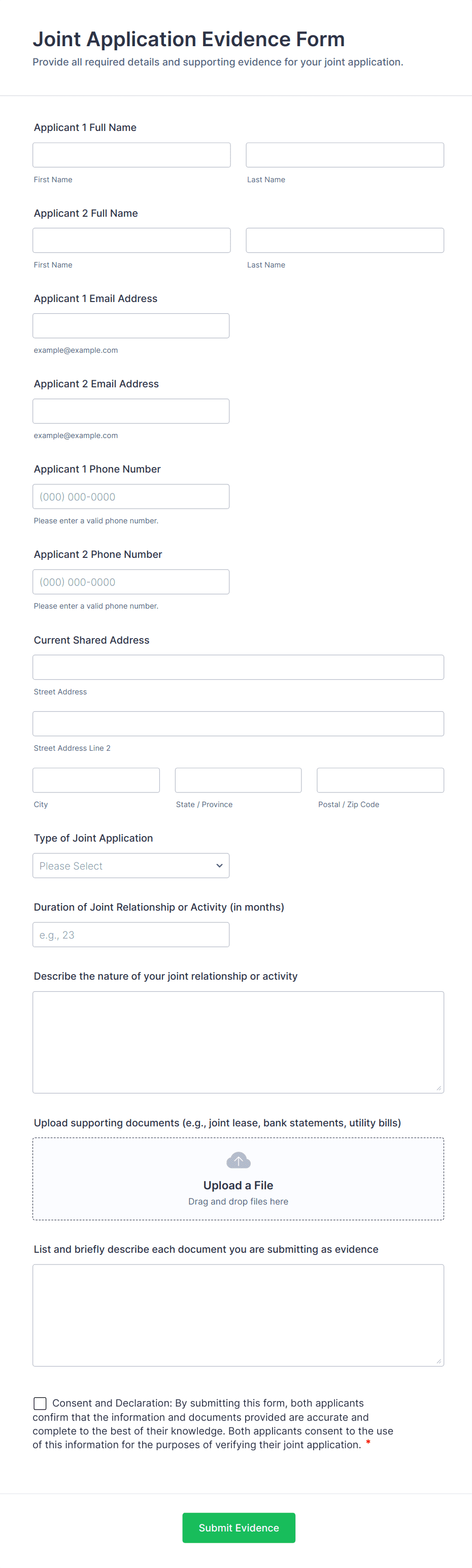Select the Postal / Zip Code field

click(x=380, y=780)
